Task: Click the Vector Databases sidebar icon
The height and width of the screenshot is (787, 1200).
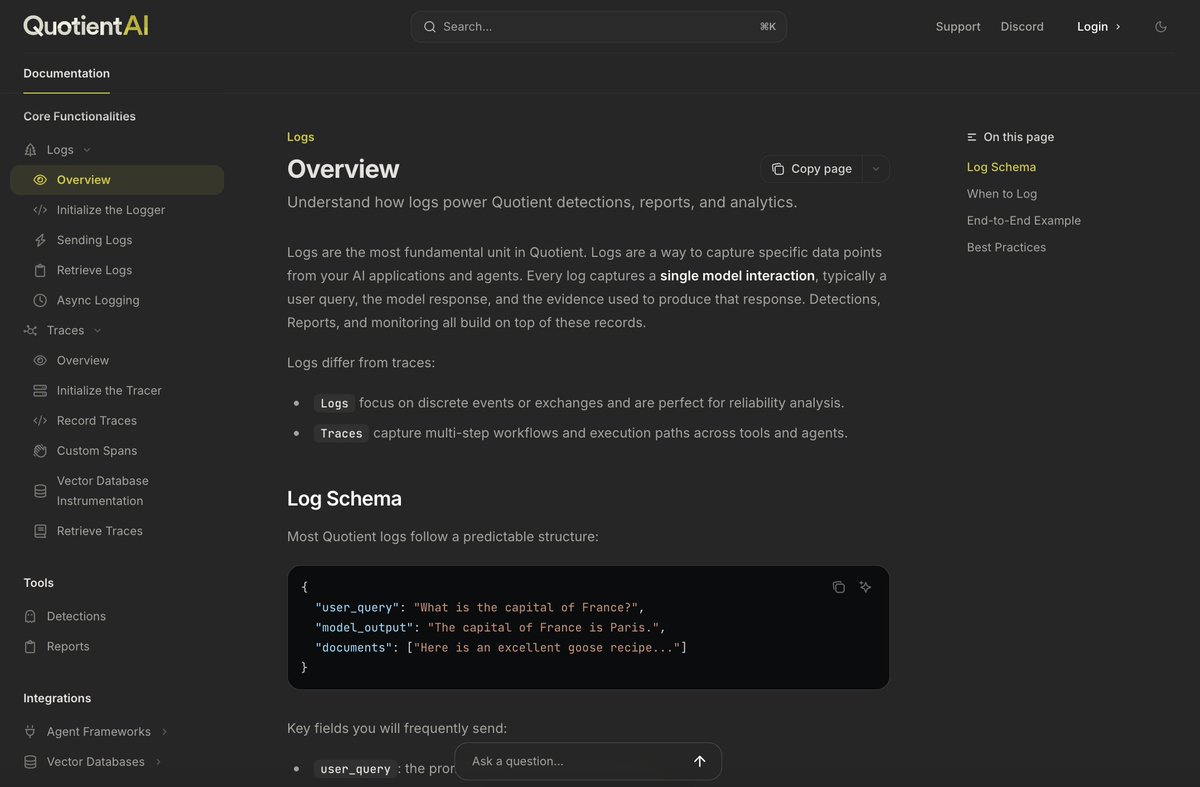Action: pos(30,761)
